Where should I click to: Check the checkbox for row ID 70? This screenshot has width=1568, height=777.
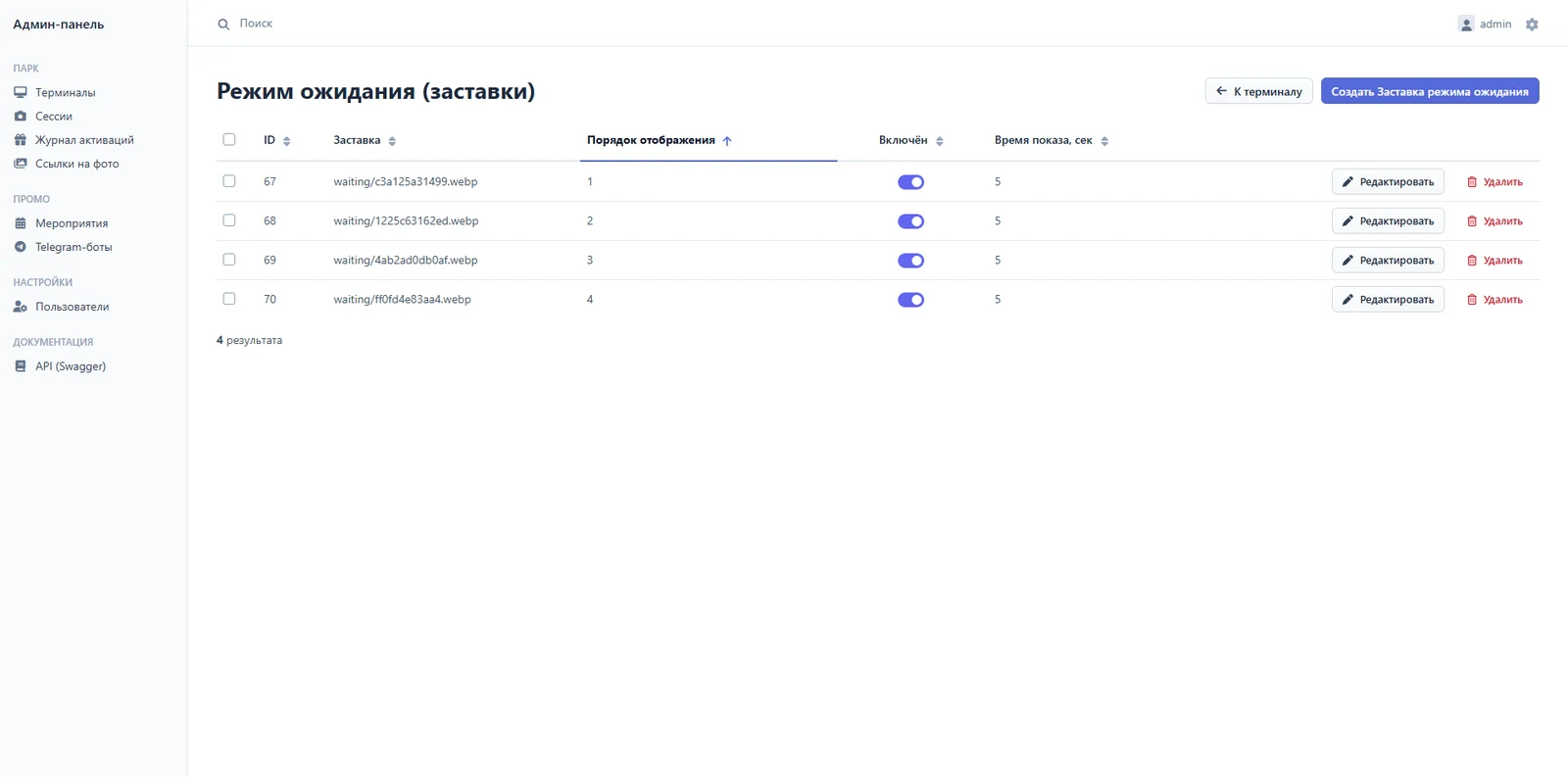(229, 299)
